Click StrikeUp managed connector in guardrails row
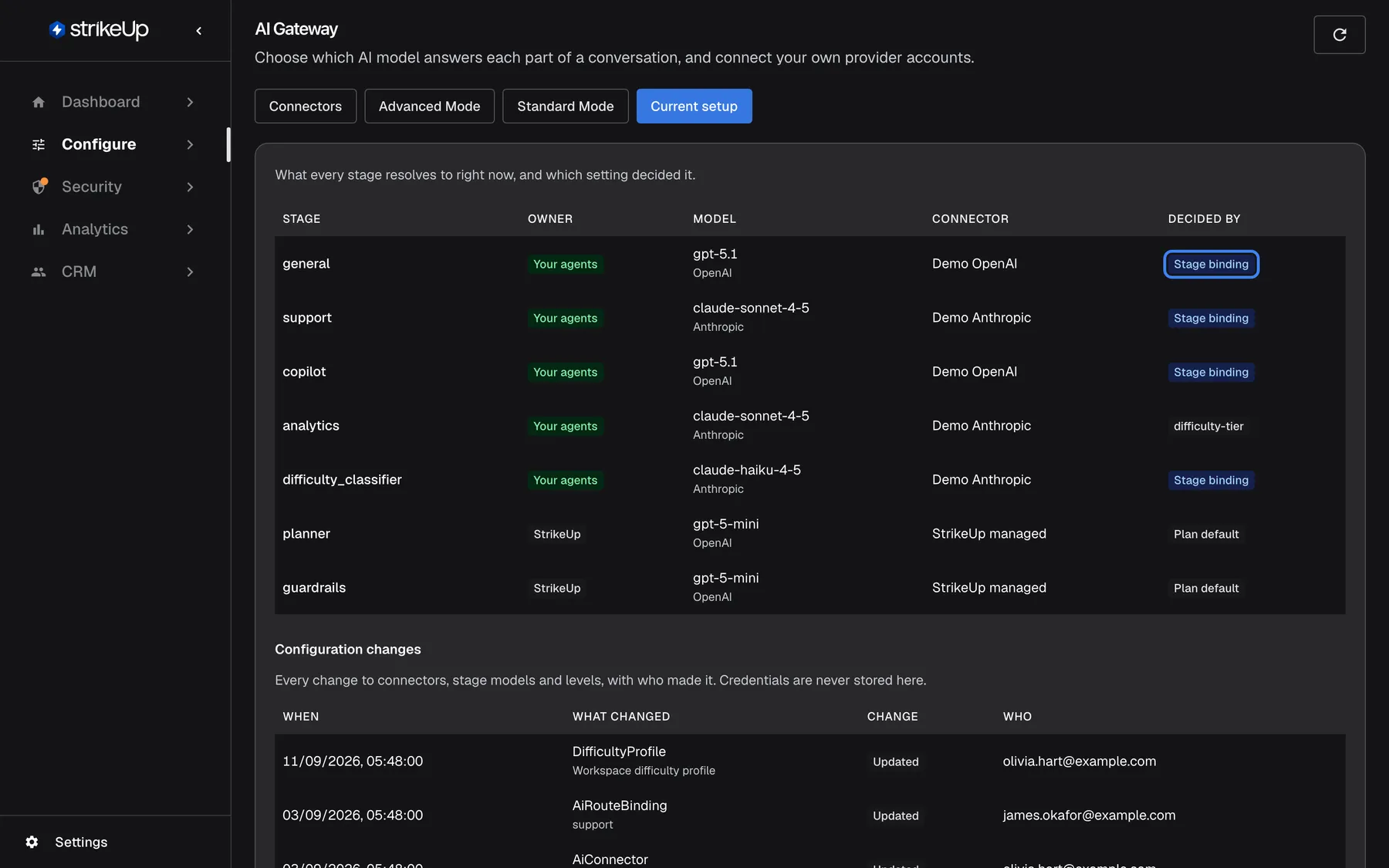This screenshot has width=1389, height=868. tap(989, 588)
